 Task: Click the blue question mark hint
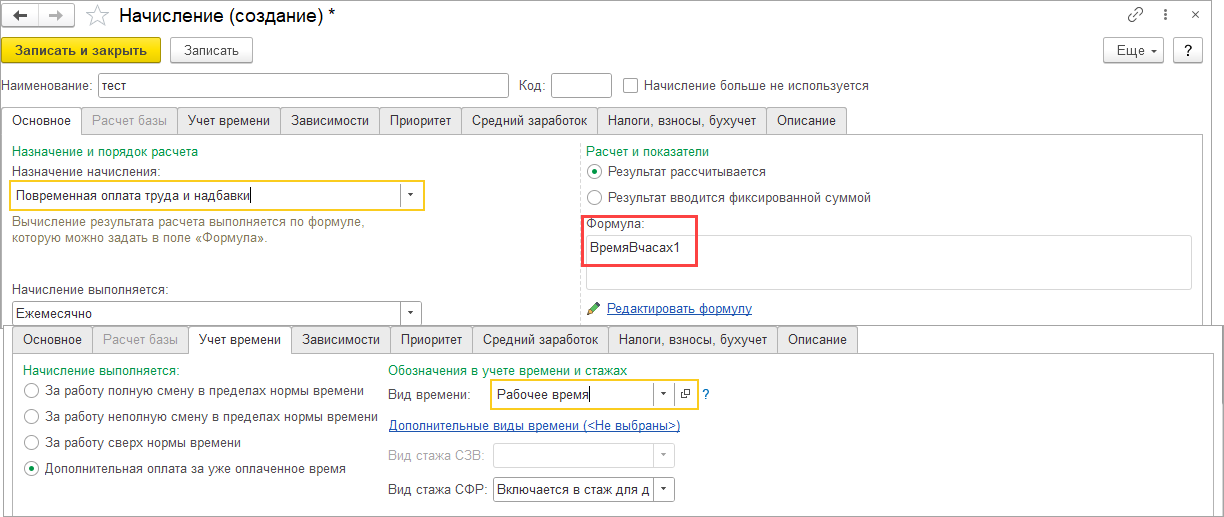[x=706, y=395]
